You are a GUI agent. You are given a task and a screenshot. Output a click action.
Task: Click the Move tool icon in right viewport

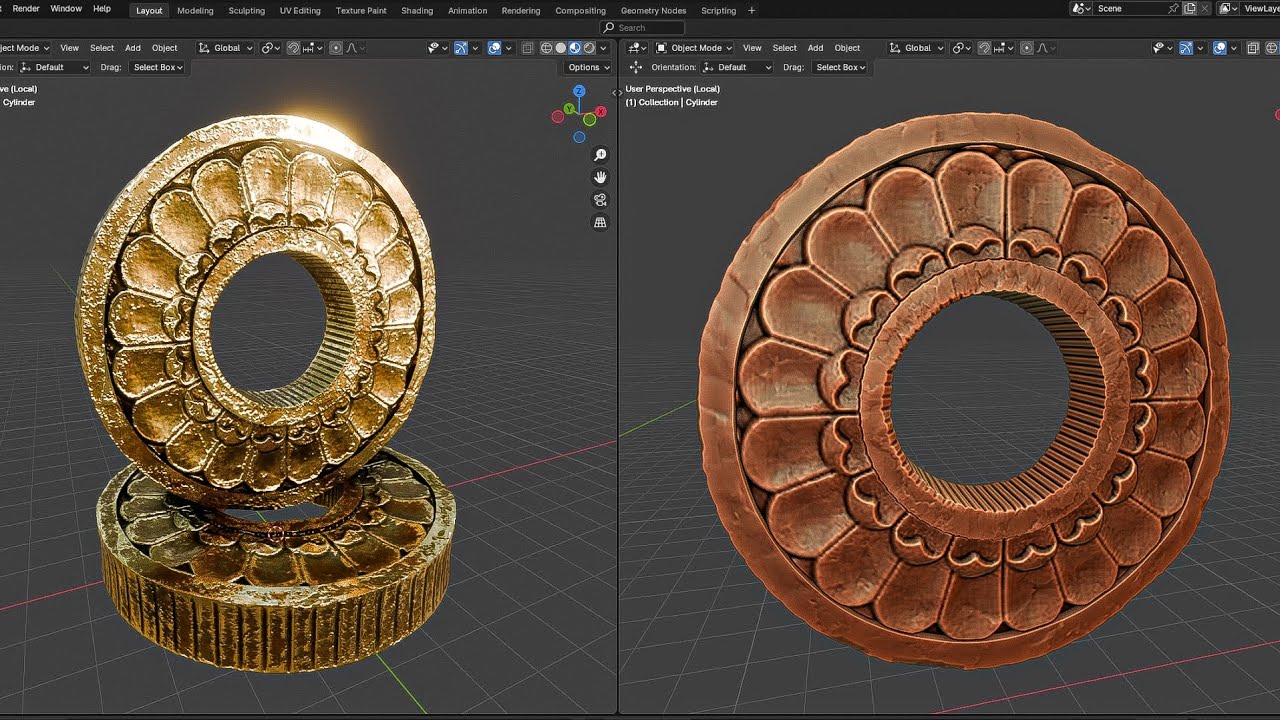click(635, 67)
